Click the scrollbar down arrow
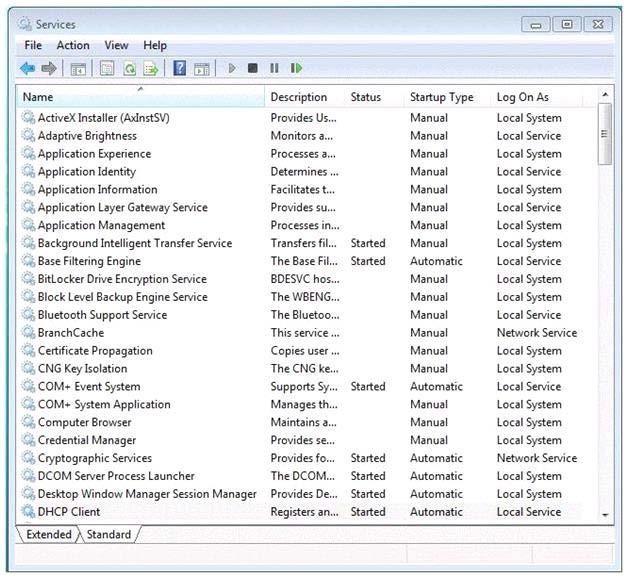The height and width of the screenshot is (579, 633). pos(605,514)
